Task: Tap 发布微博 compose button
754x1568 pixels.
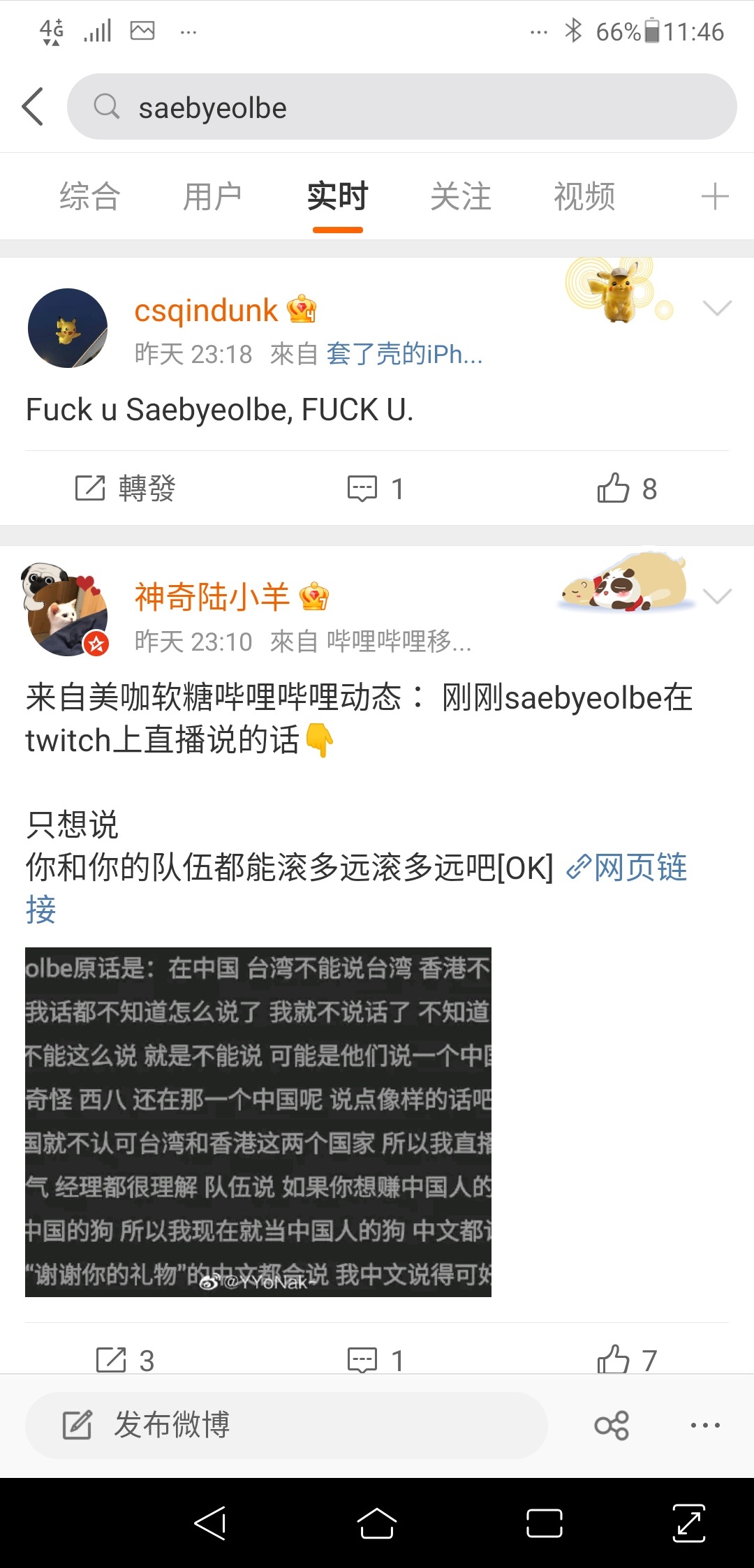Action: coord(286,1425)
